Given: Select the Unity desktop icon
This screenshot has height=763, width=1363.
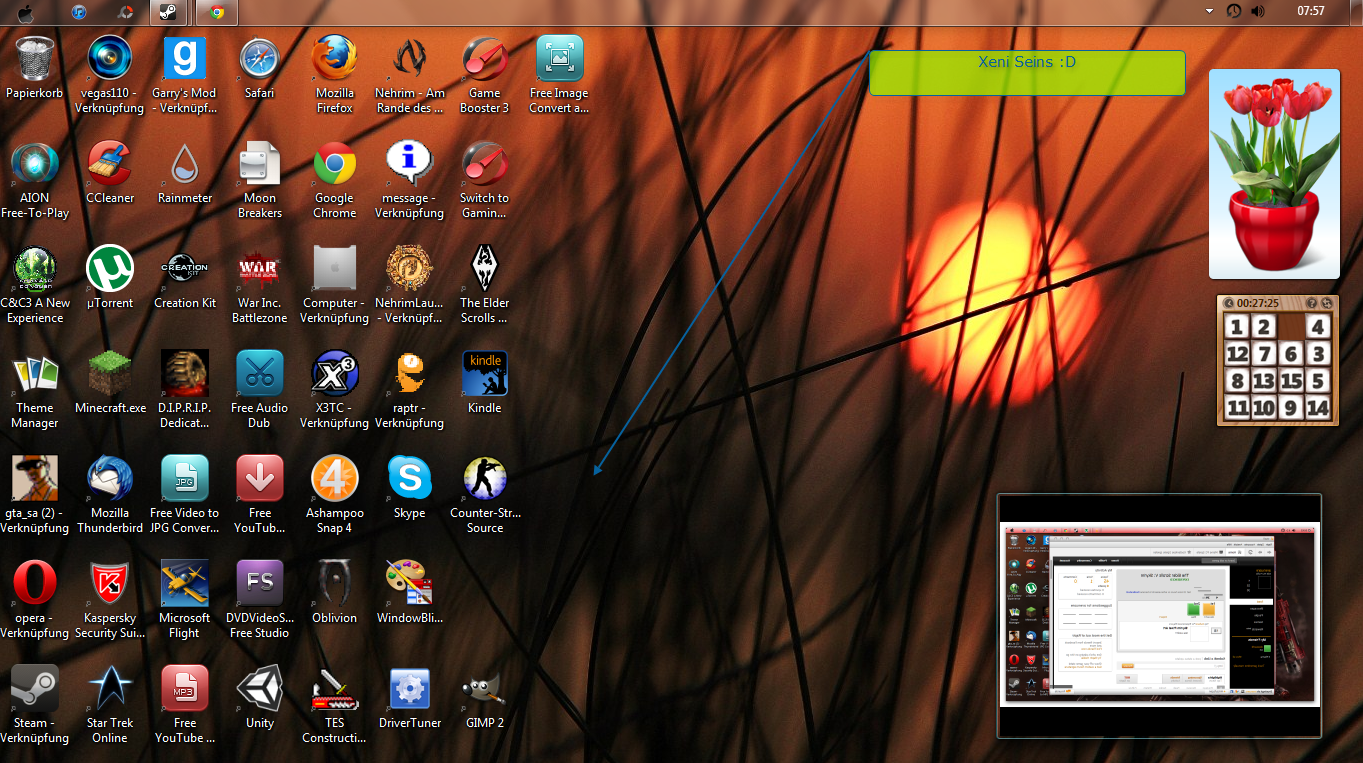Looking at the screenshot, I should click(259, 691).
